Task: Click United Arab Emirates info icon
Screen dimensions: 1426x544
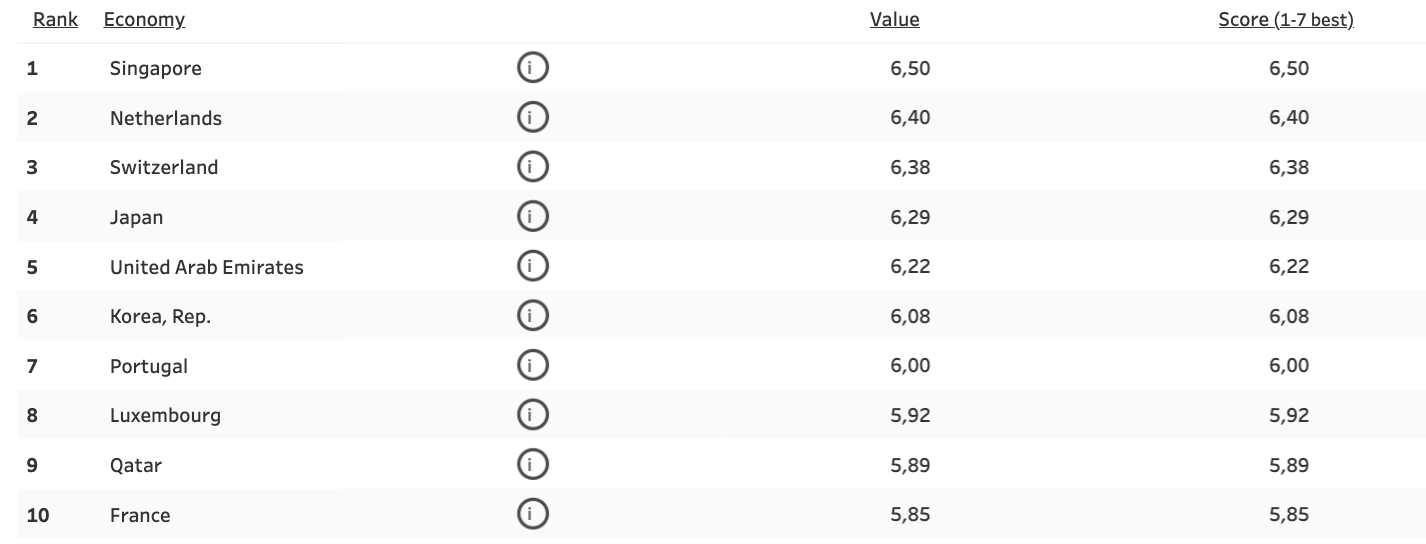Action: coord(533,267)
